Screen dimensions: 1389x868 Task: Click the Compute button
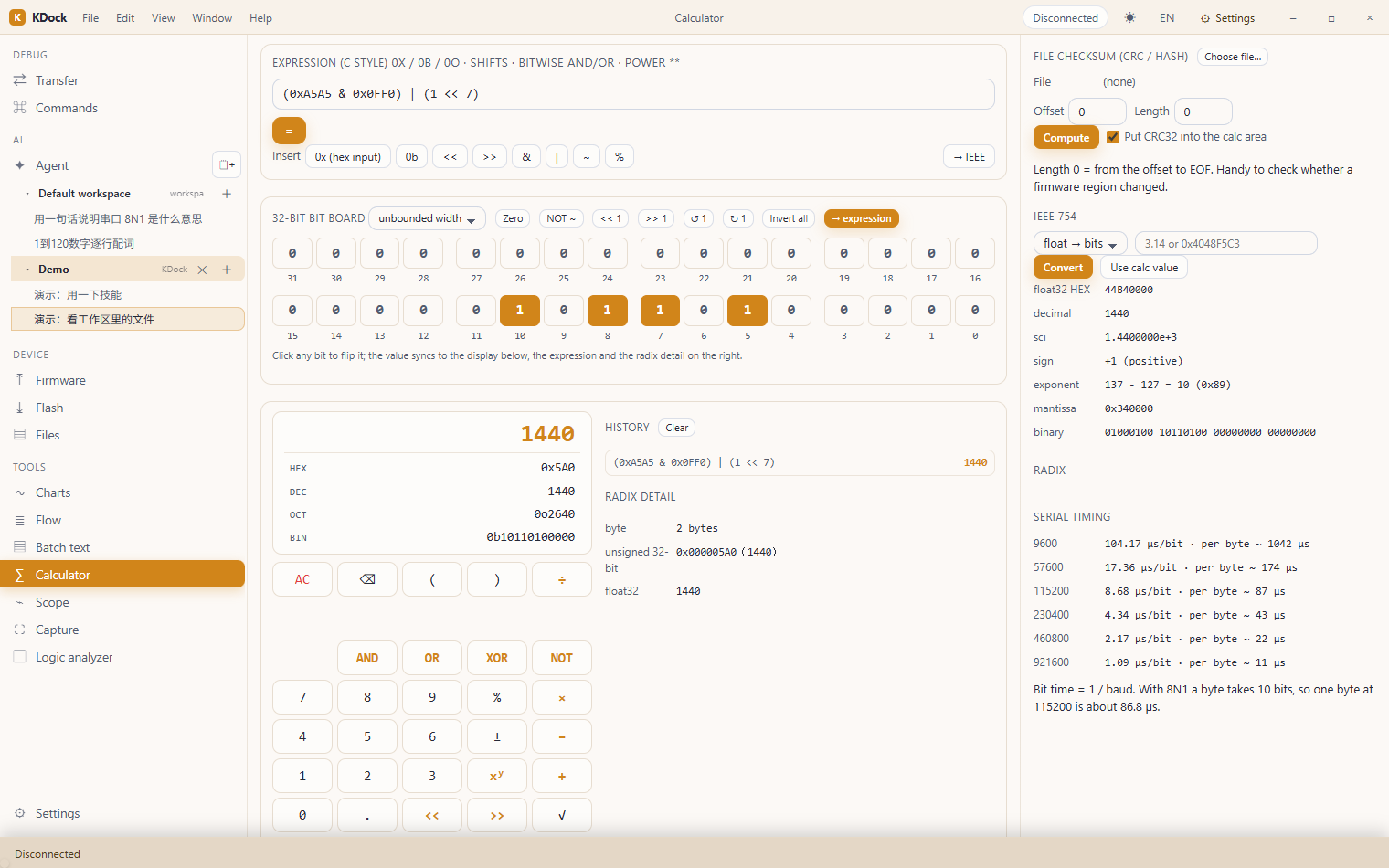pyautogui.click(x=1066, y=138)
